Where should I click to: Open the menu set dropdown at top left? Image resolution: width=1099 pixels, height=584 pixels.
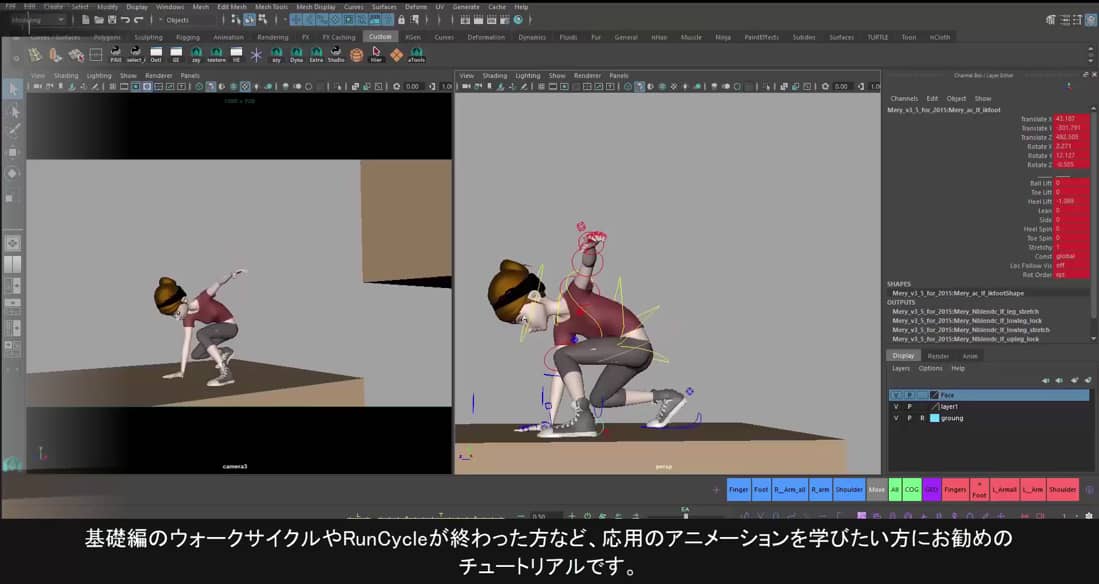pyautogui.click(x=39, y=20)
